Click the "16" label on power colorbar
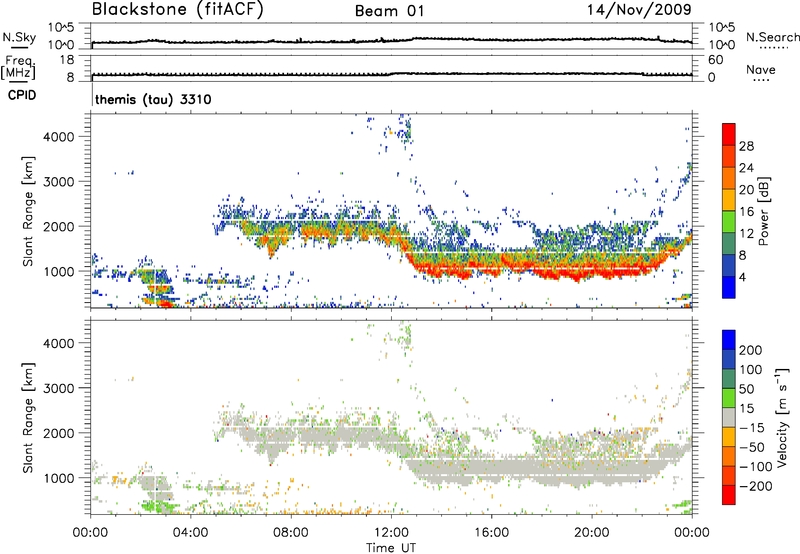 pos(746,212)
